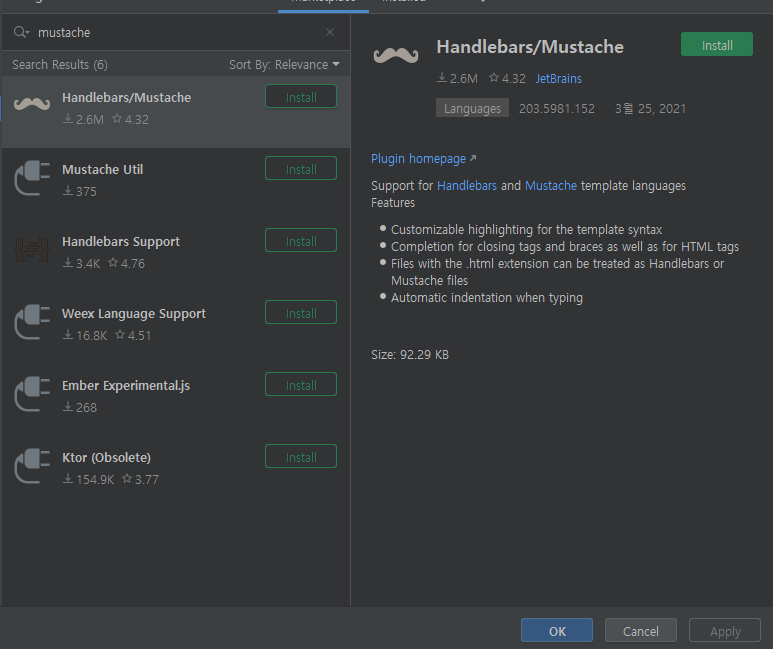Select the Ember Experimental.js plug icon

(x=32, y=394)
